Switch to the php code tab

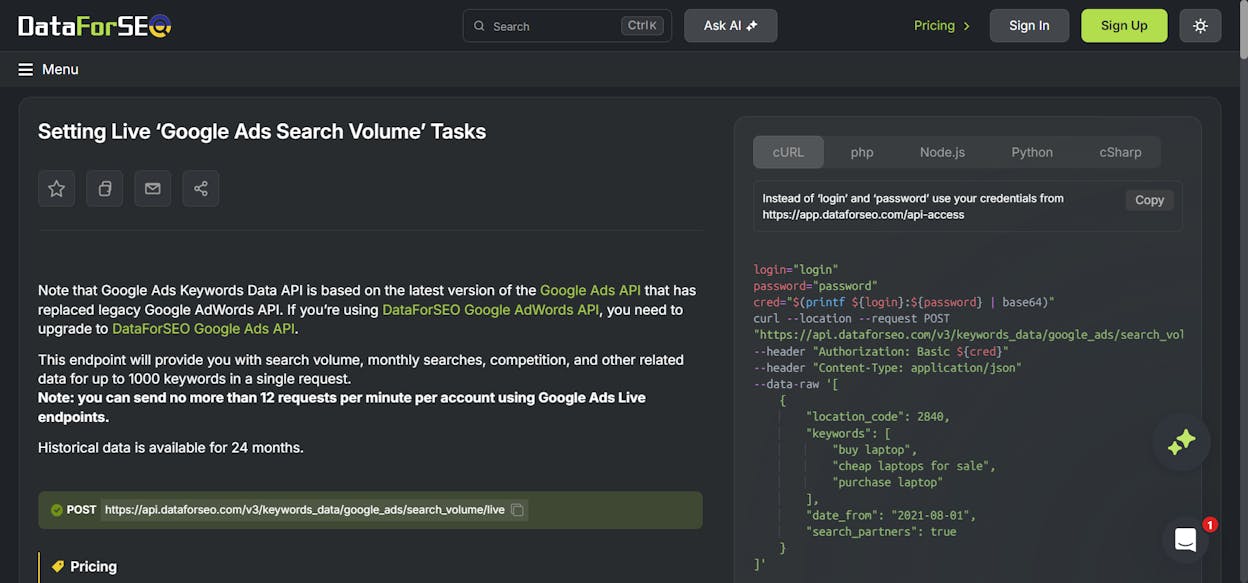[x=862, y=152]
